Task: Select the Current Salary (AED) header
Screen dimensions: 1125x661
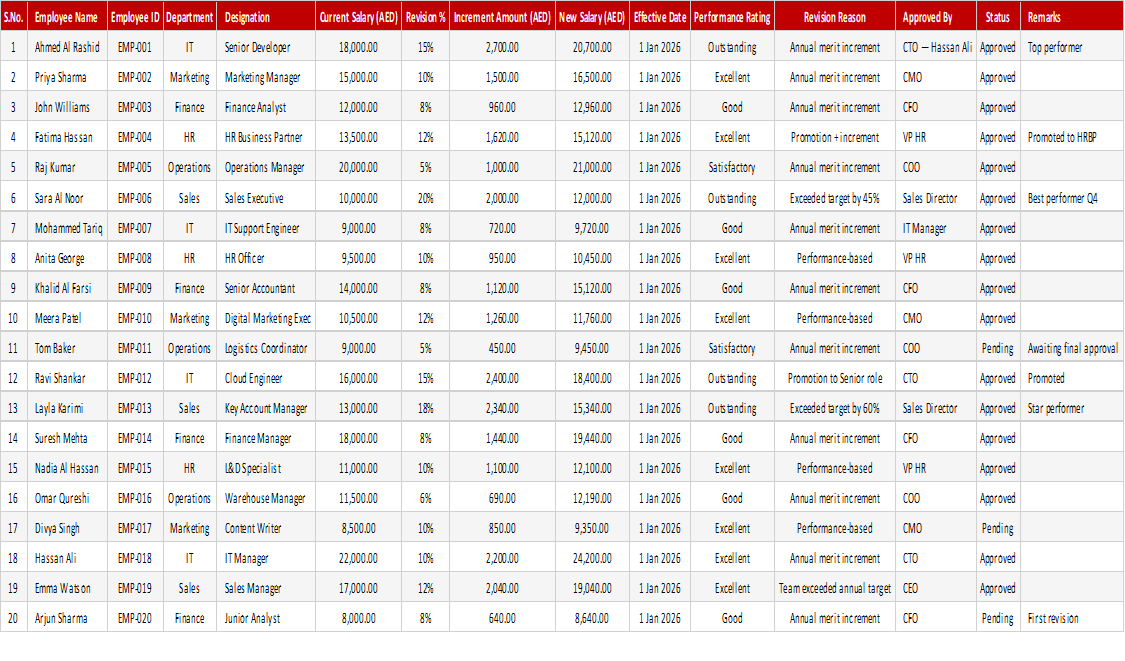Action: pyautogui.click(x=358, y=17)
